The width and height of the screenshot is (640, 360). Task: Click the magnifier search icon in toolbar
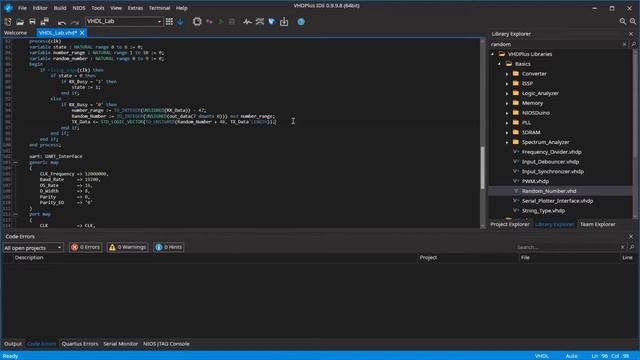622,22
